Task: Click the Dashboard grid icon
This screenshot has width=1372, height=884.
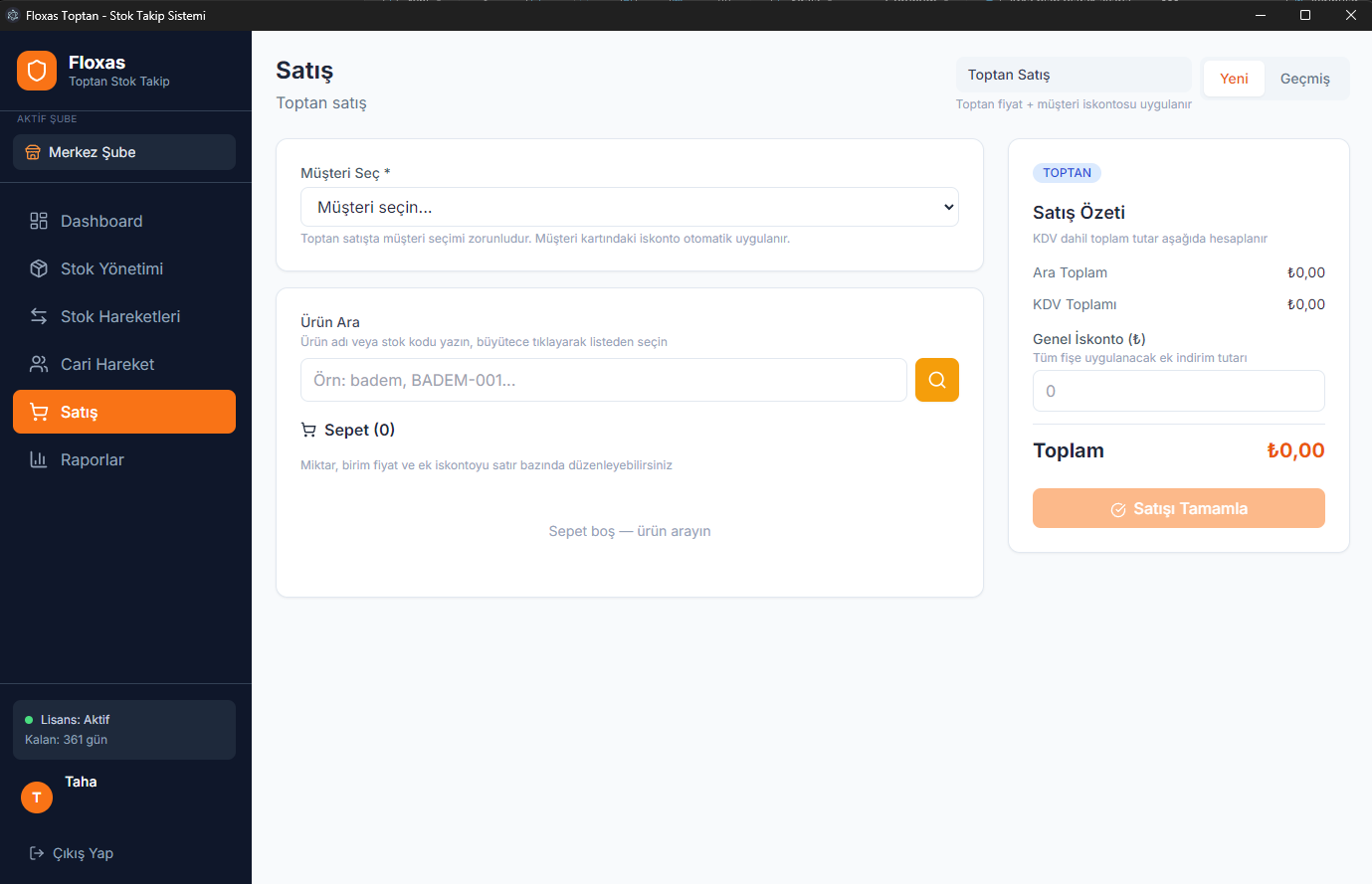Action: 39,221
